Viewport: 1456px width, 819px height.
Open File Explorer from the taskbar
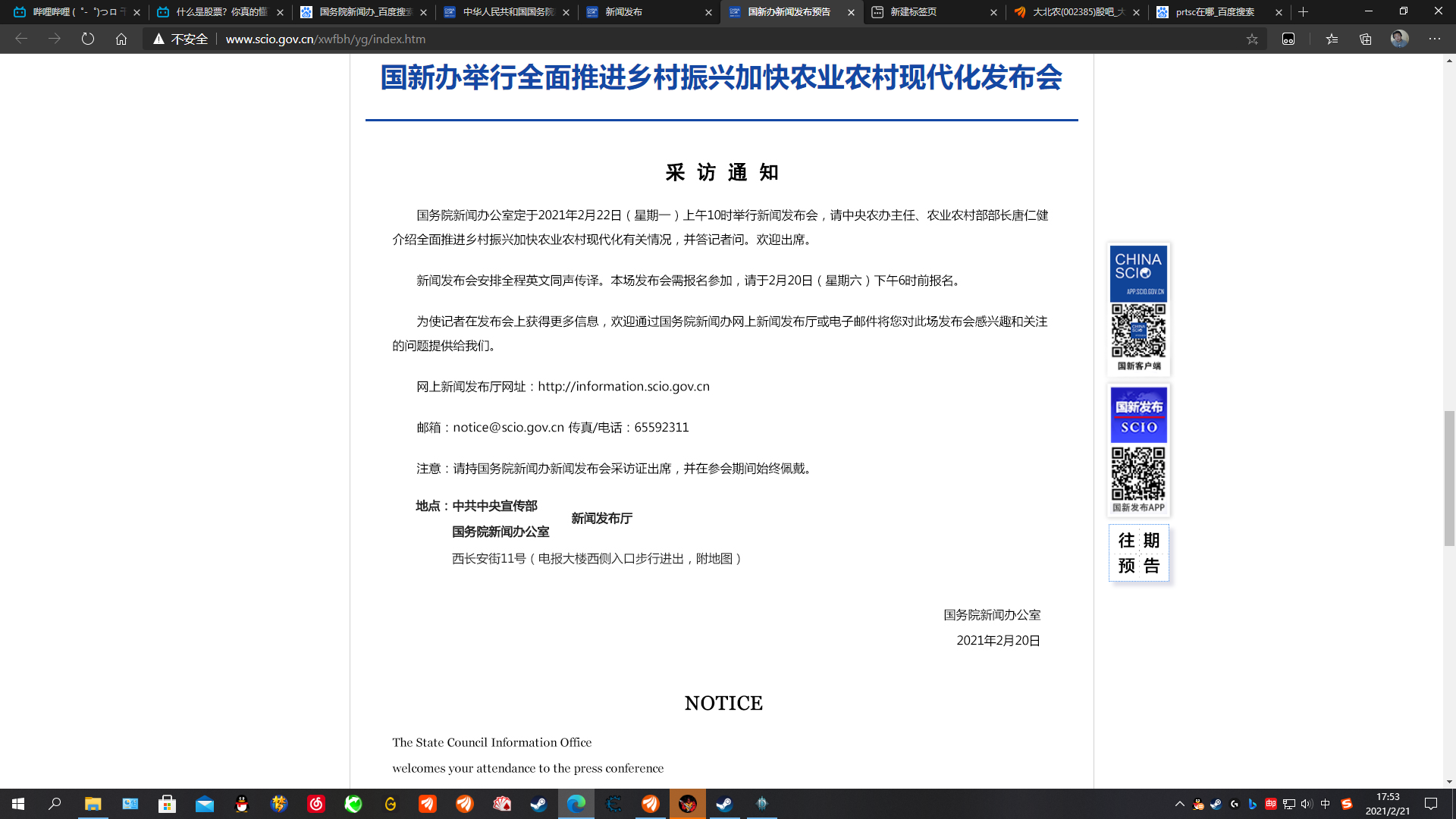point(93,804)
